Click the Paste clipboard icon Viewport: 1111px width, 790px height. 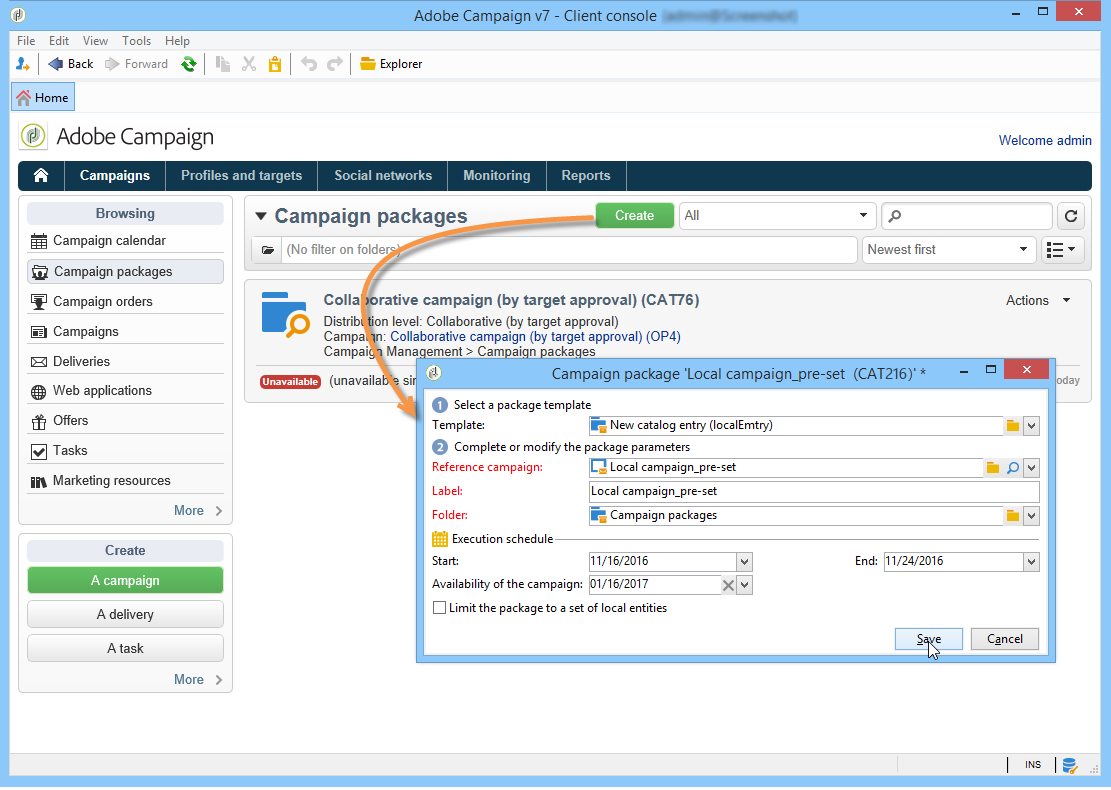(275, 64)
